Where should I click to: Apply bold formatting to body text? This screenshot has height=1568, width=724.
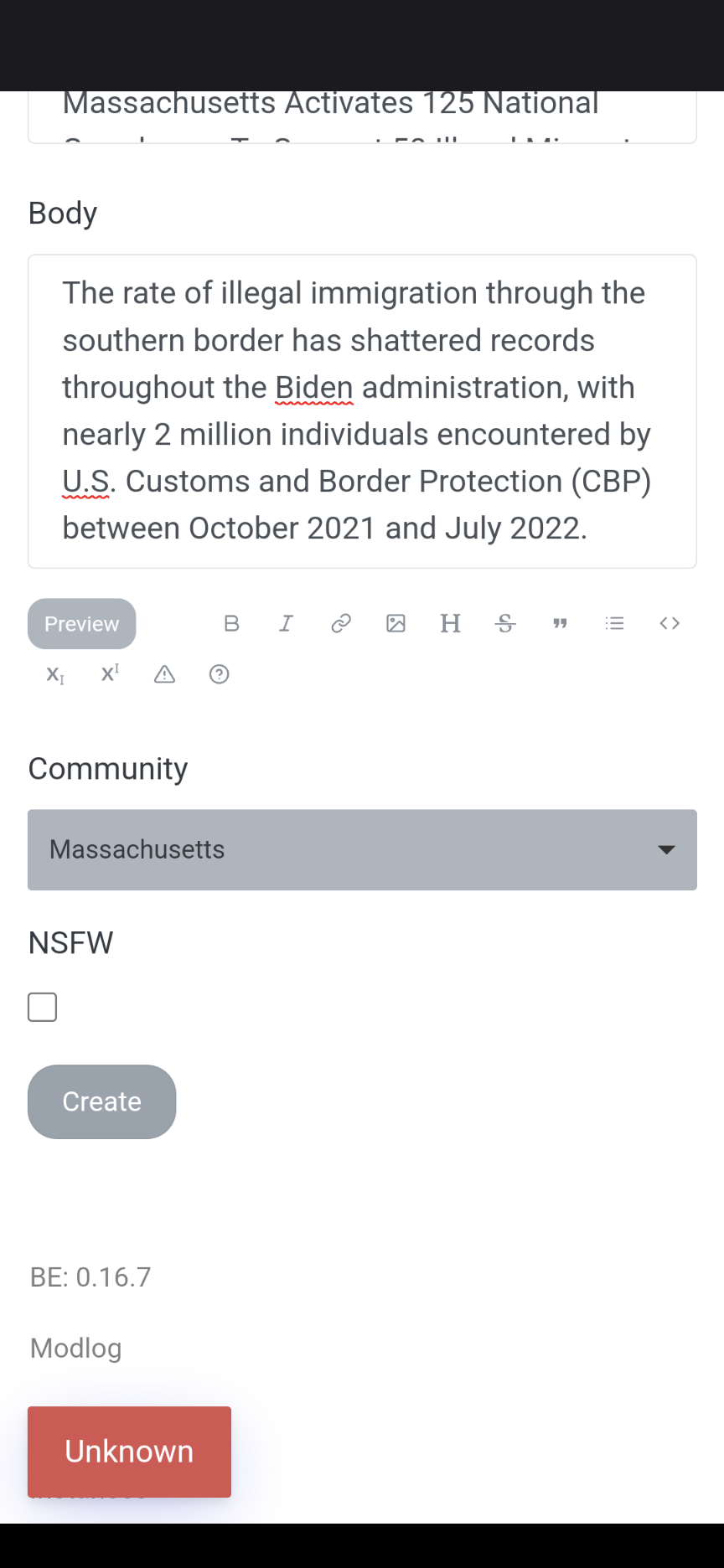tap(231, 623)
